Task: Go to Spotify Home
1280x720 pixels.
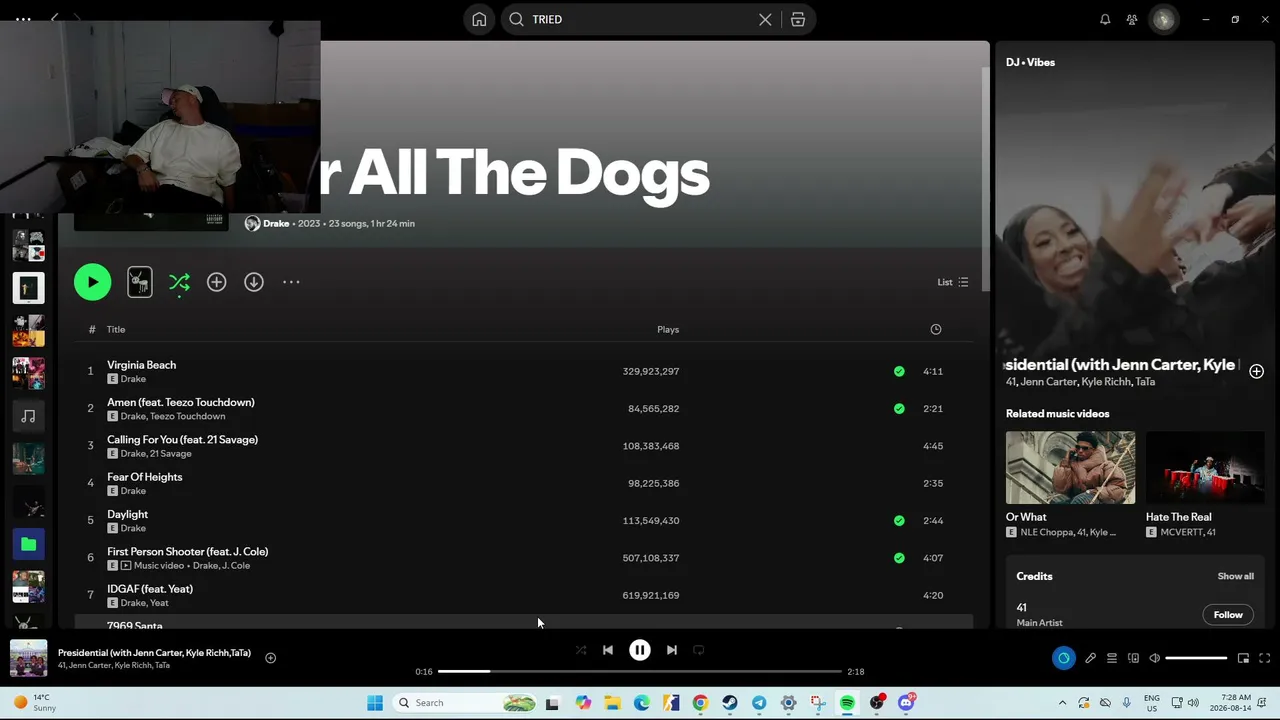Action: [x=480, y=19]
